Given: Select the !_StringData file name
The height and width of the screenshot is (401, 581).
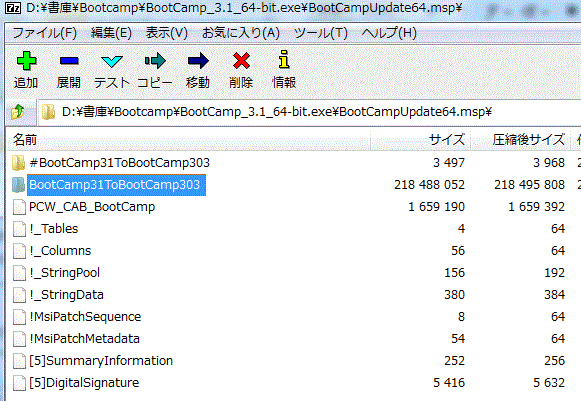Looking at the screenshot, I should point(66,295).
